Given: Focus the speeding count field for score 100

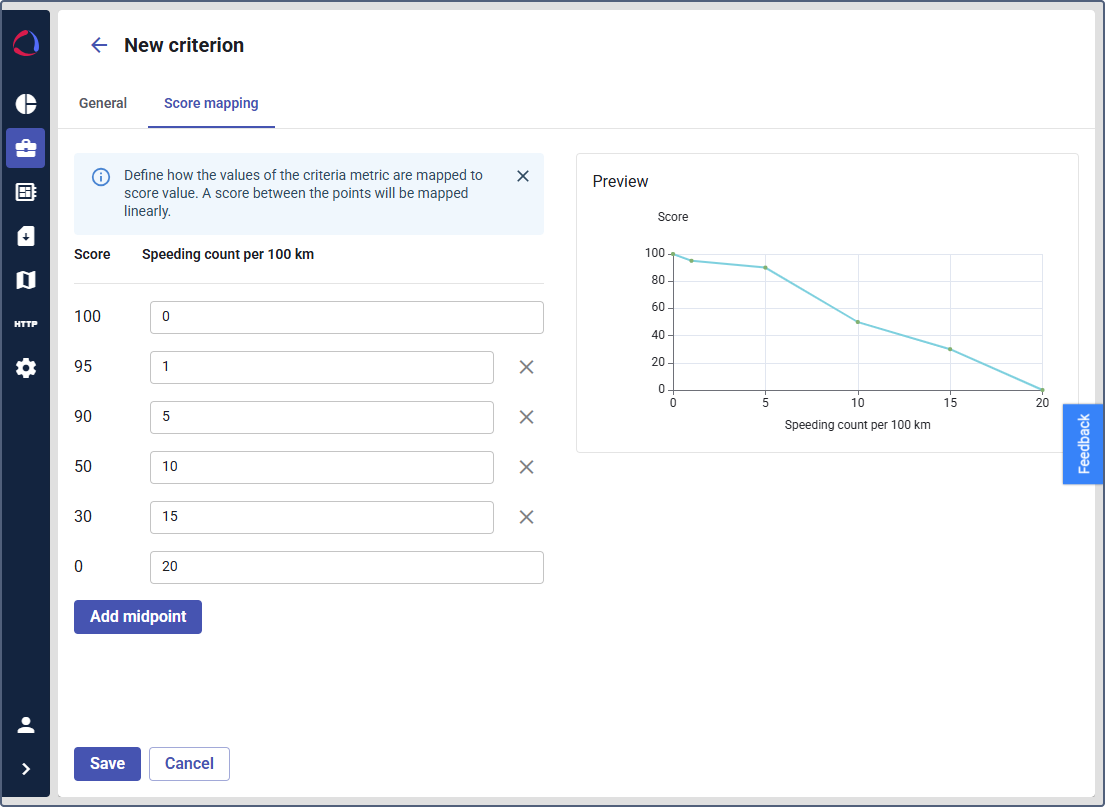Looking at the screenshot, I should point(346,317).
